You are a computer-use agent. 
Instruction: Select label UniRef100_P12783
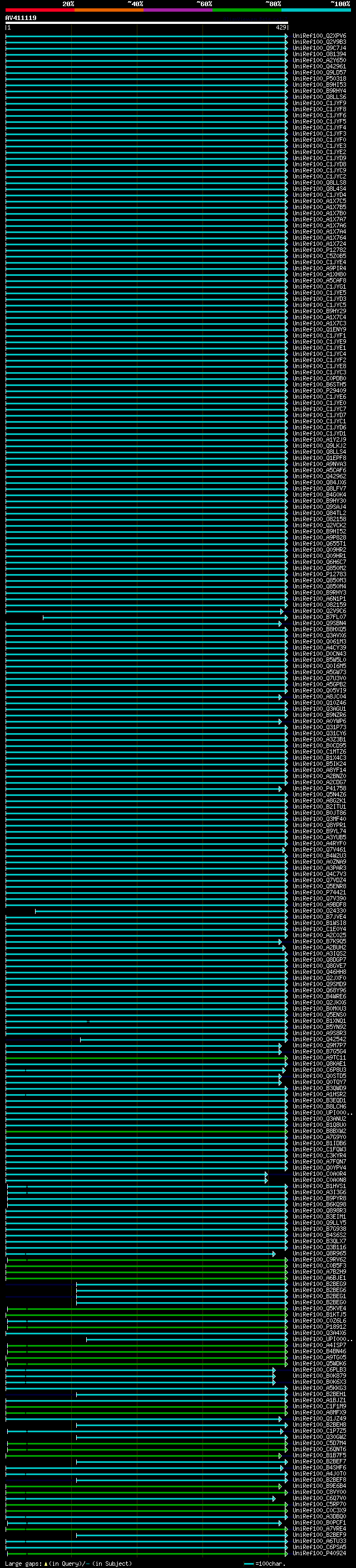click(x=319, y=574)
